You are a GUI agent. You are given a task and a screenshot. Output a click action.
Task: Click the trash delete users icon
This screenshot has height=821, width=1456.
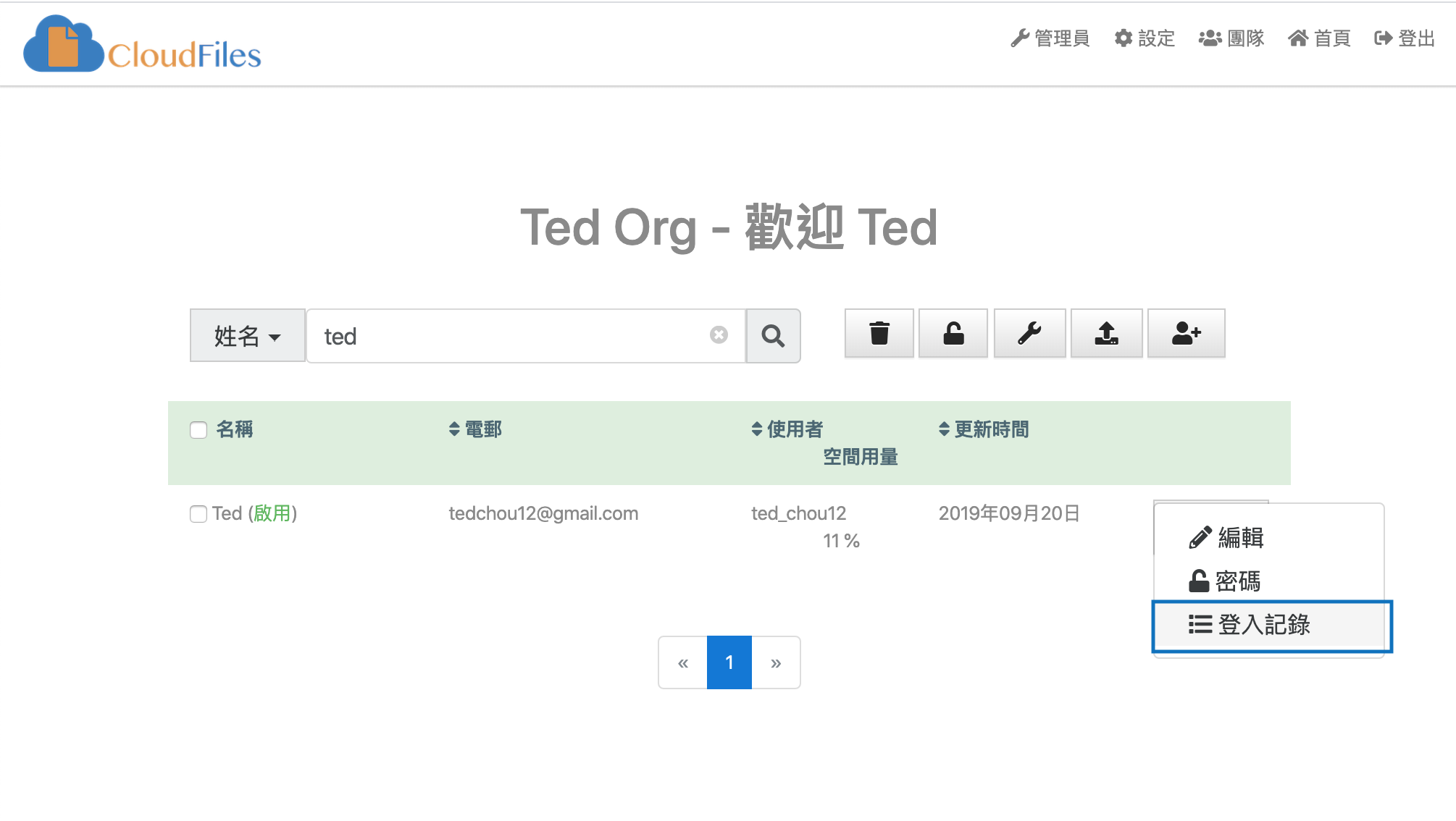click(879, 334)
